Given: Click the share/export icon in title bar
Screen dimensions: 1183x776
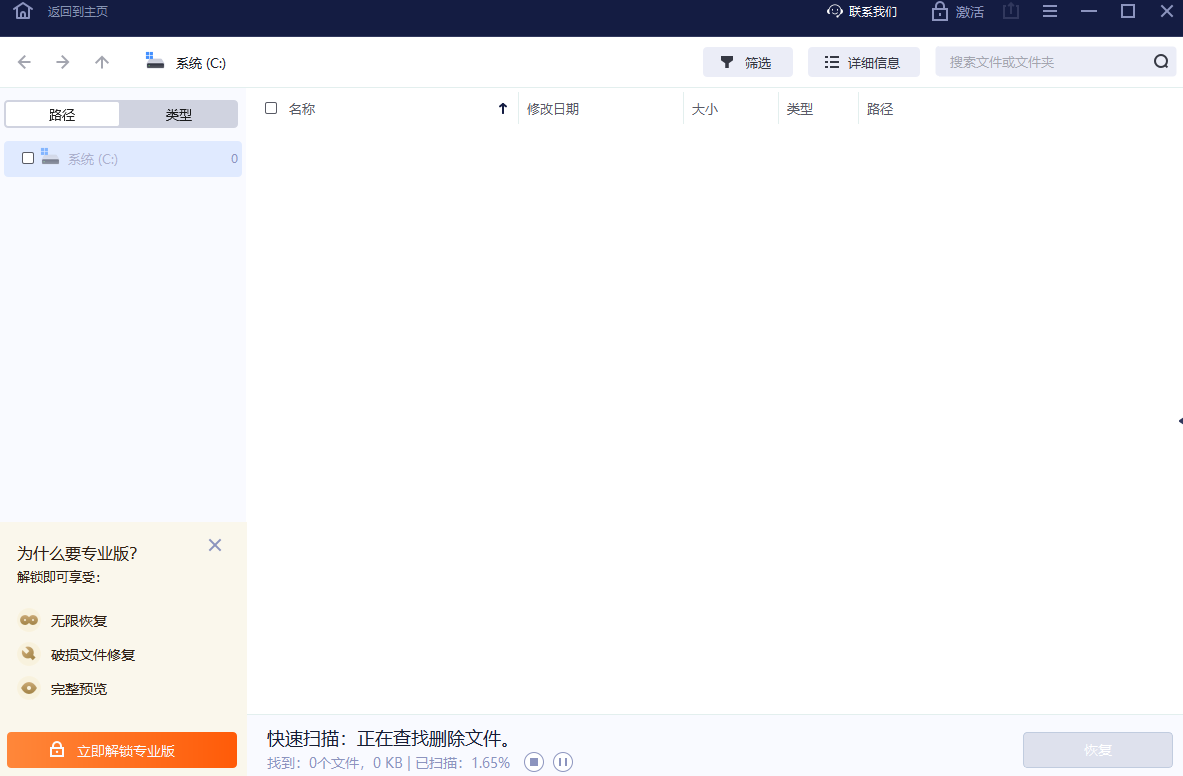Looking at the screenshot, I should pos(1011,11).
